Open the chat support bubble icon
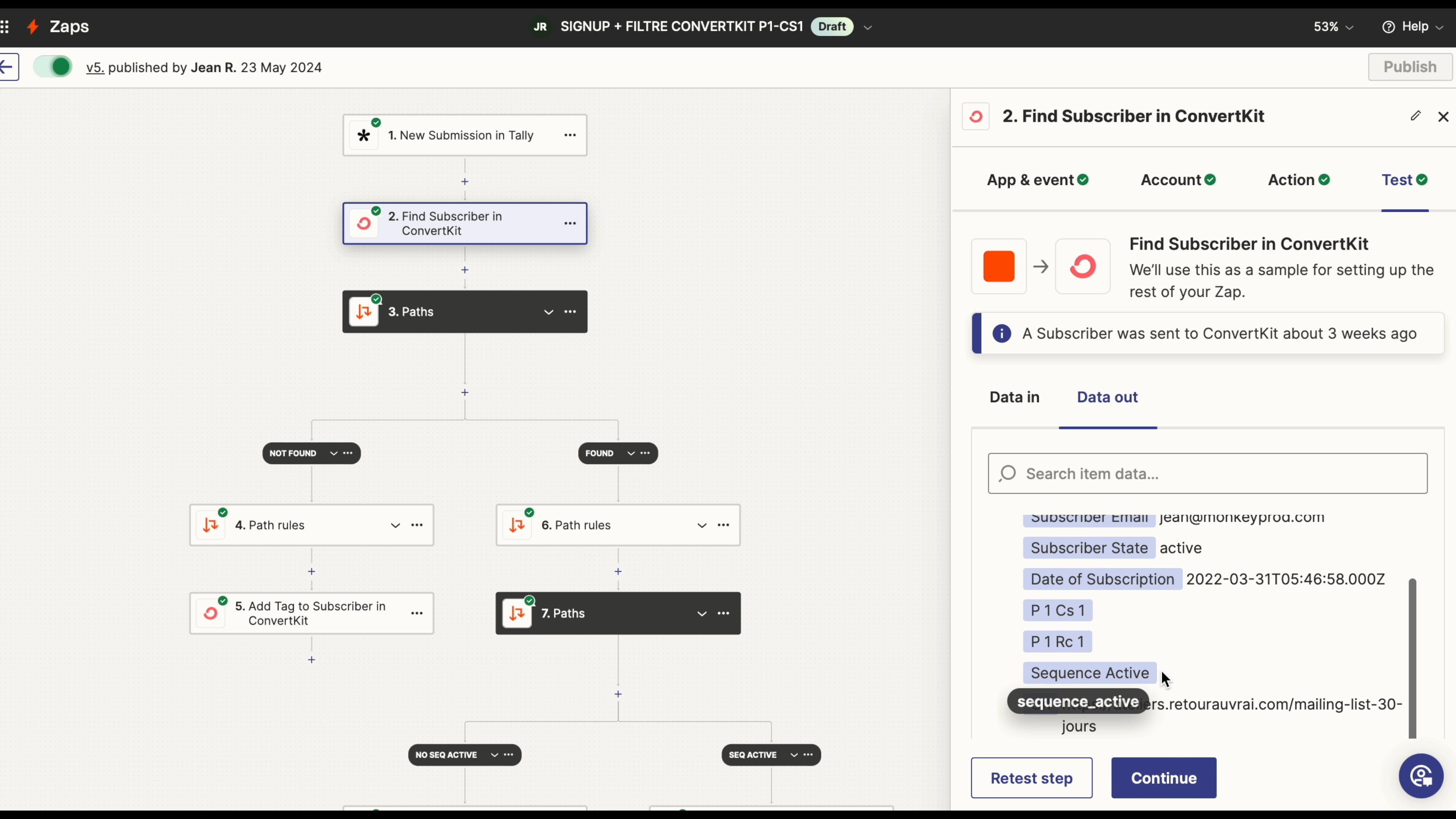 pos(1421,775)
